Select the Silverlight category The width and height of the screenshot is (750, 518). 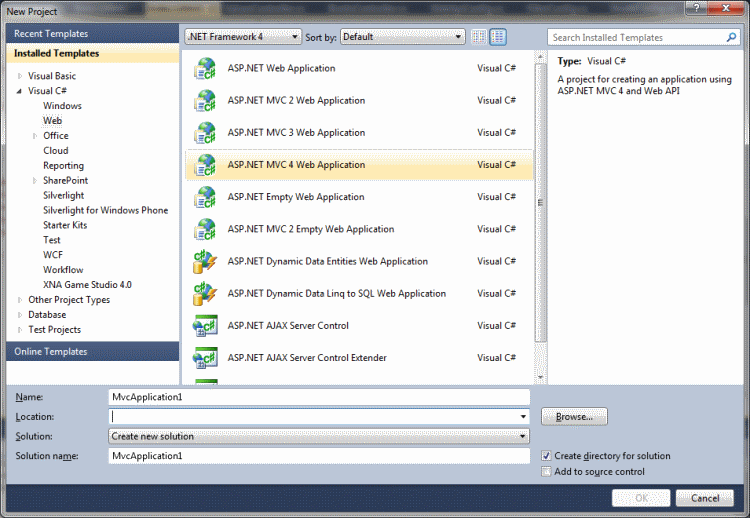click(63, 195)
